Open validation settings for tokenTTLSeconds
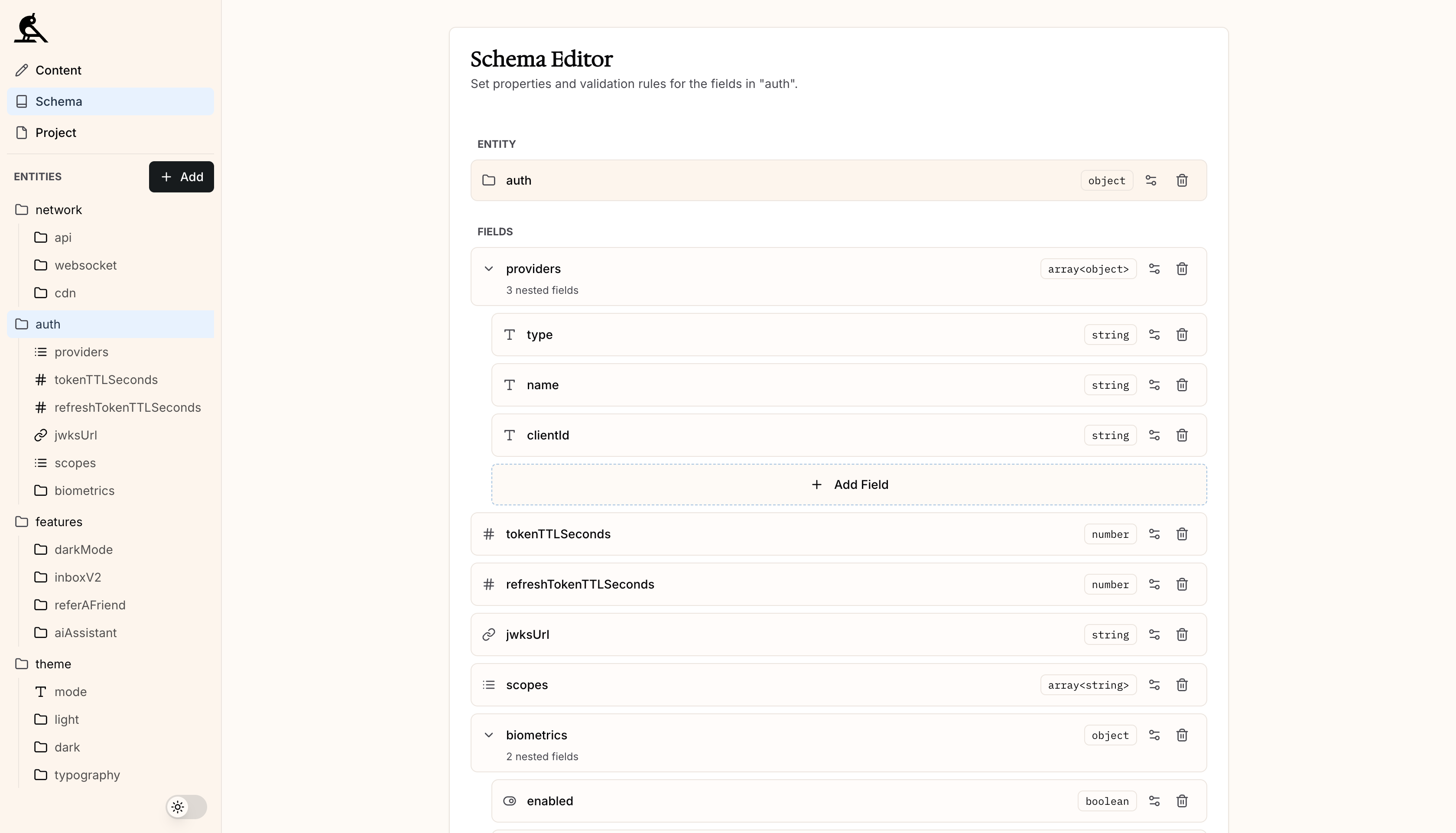The image size is (1456, 833). [x=1154, y=534]
